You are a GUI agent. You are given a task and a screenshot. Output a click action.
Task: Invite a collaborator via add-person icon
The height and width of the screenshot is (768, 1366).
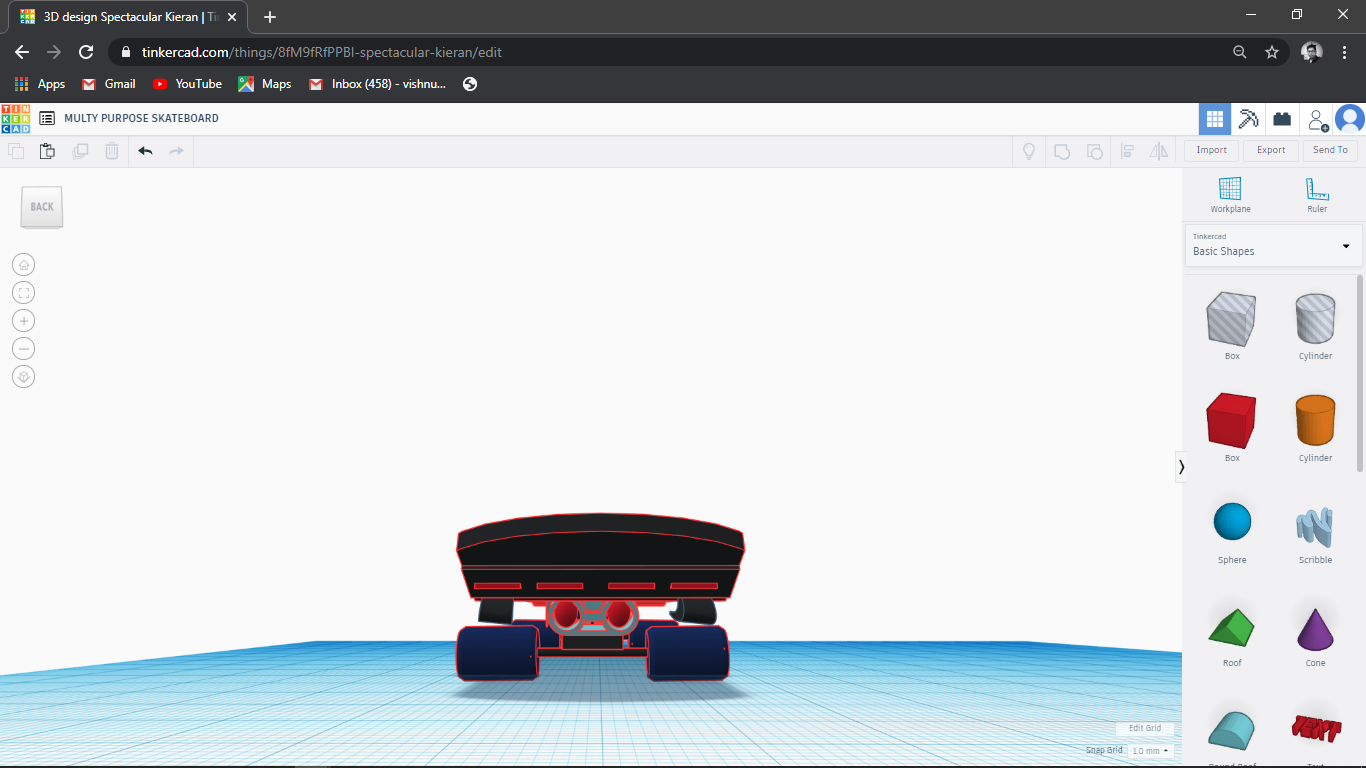click(1318, 120)
